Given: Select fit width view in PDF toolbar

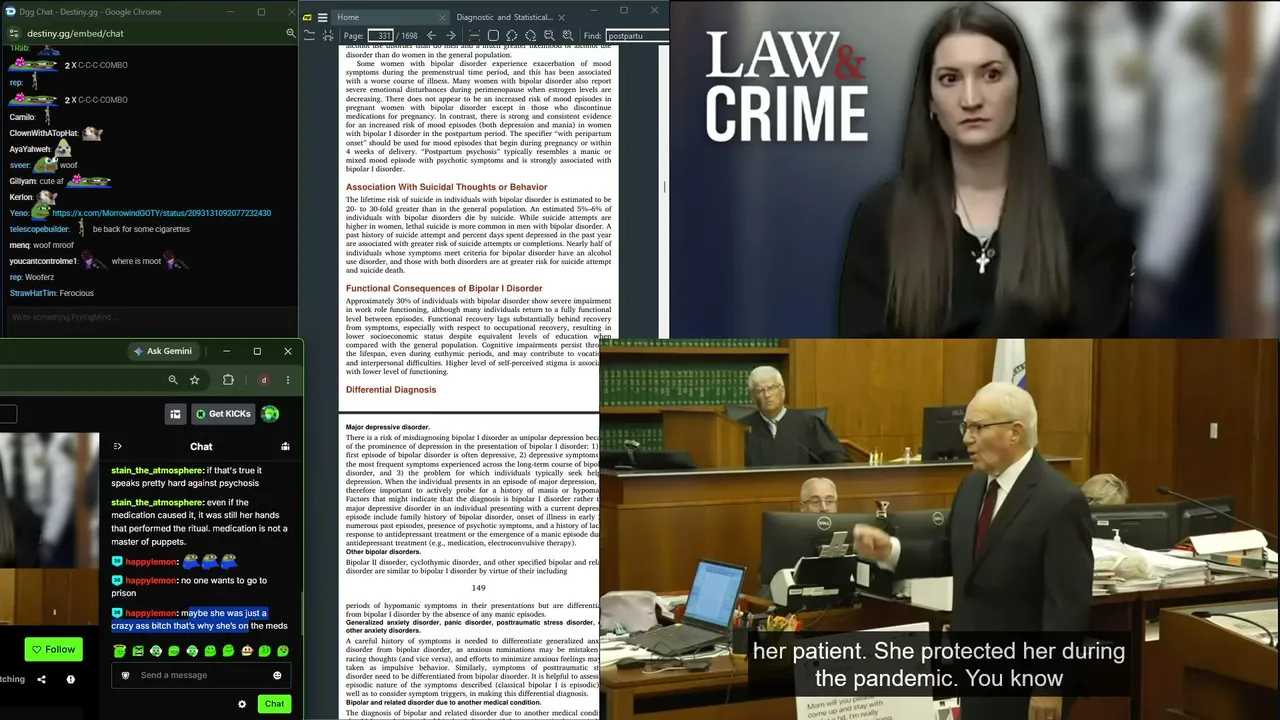Looking at the screenshot, I should coord(474,36).
